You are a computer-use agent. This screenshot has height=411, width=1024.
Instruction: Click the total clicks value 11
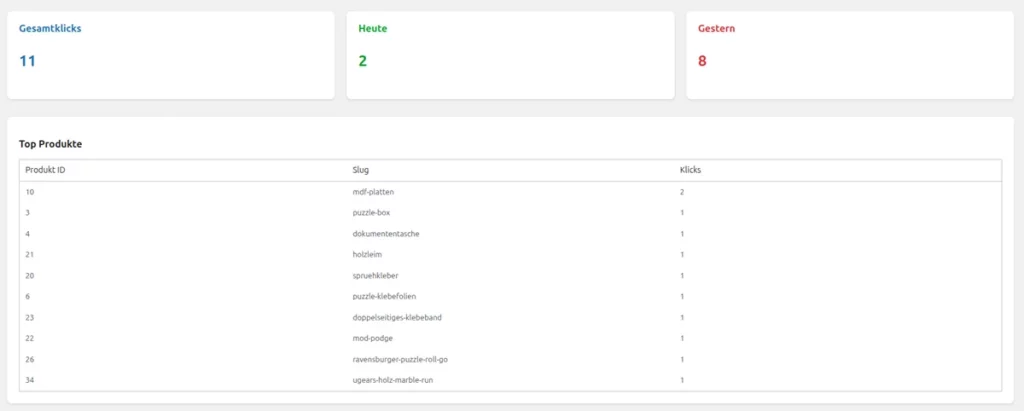click(x=28, y=61)
